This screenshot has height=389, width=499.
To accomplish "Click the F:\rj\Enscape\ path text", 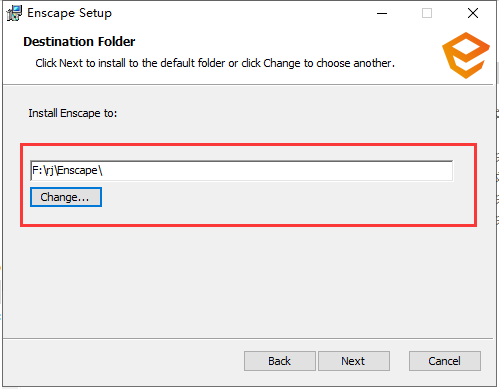I will [x=67, y=170].
